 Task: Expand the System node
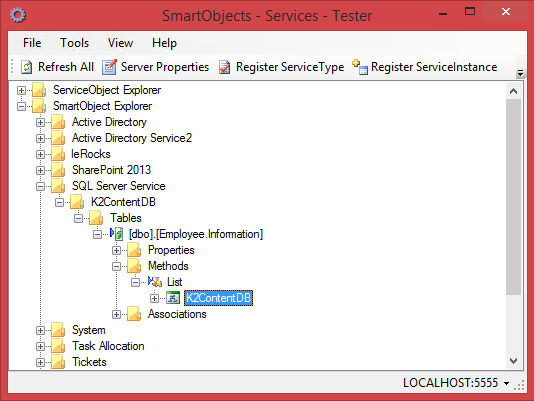pos(40,330)
